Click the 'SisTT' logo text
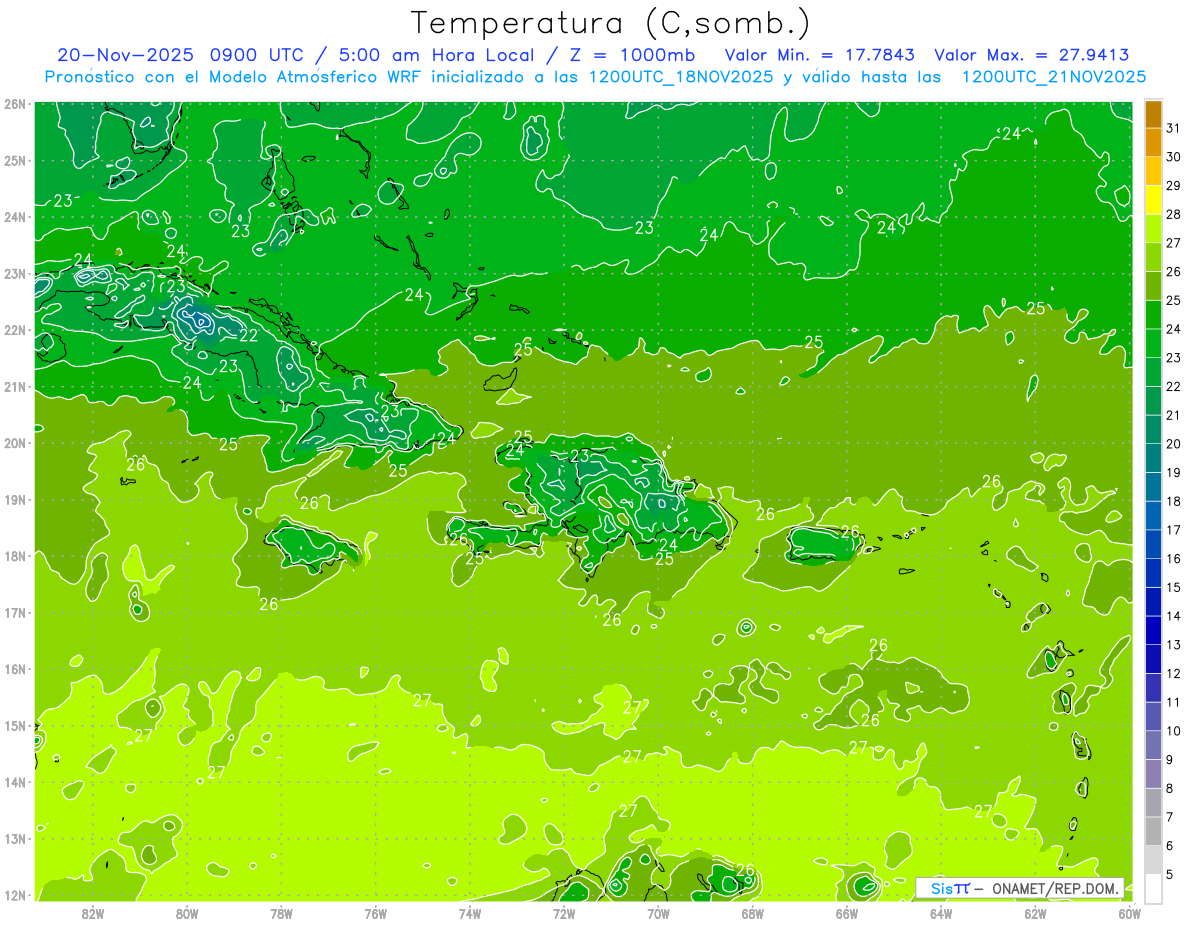The image size is (1200, 927). [x=950, y=888]
